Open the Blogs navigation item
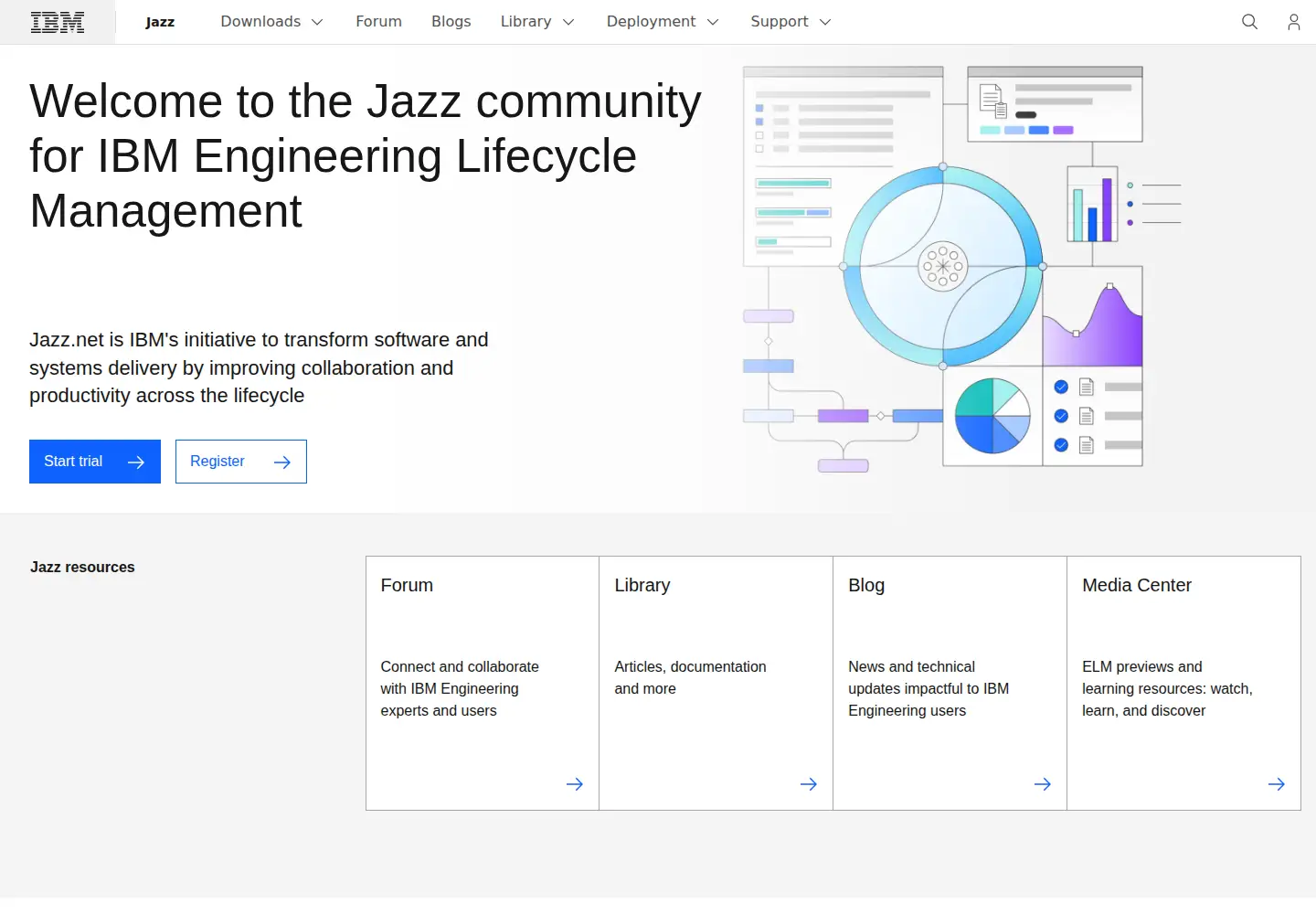The height and width of the screenshot is (914, 1316). click(451, 22)
